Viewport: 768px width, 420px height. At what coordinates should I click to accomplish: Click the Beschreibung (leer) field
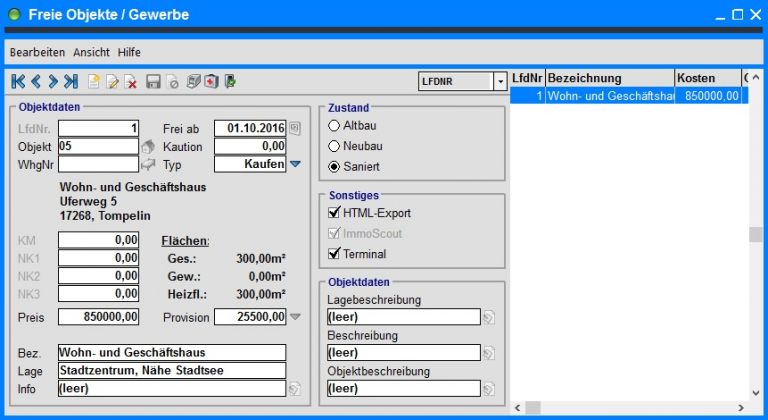coord(404,353)
